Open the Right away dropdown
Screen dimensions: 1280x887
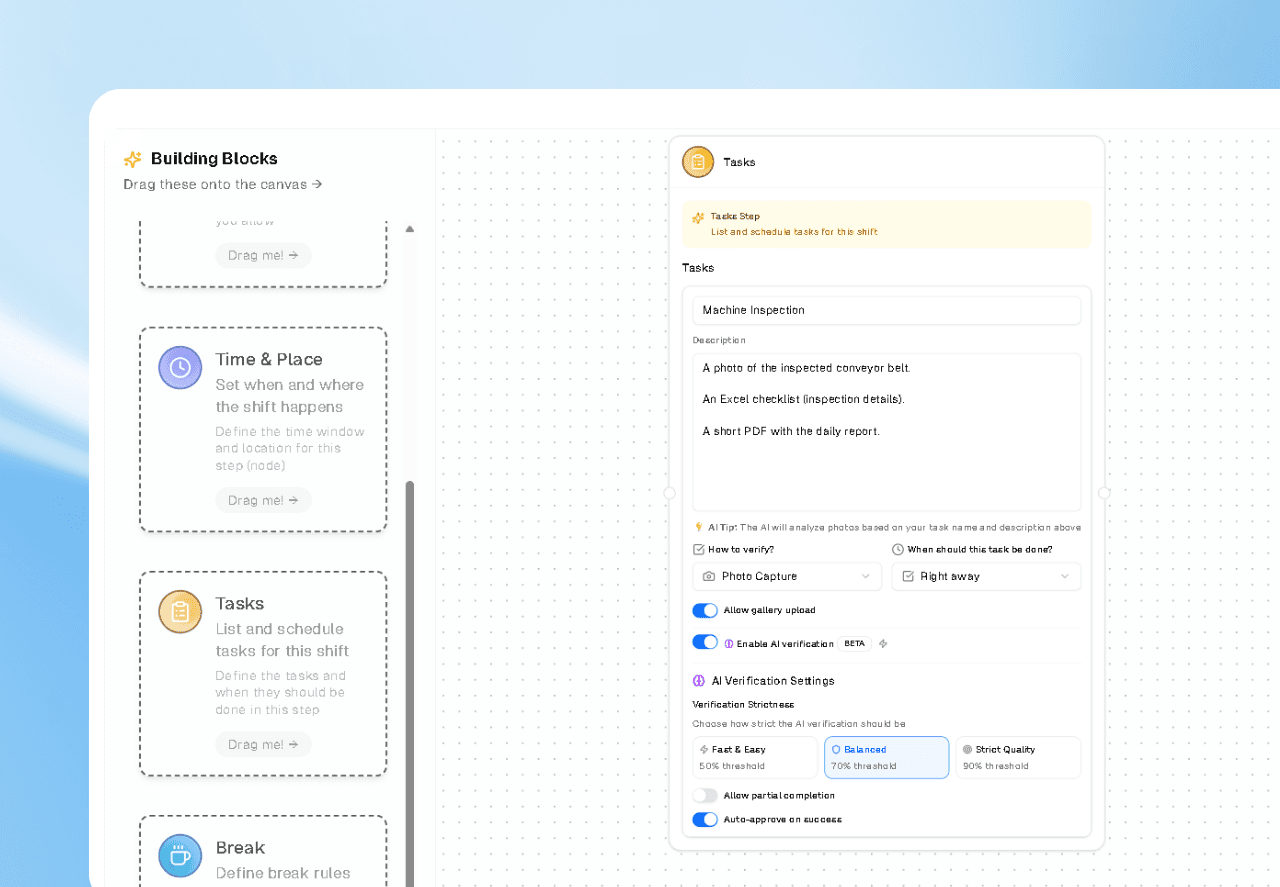point(986,576)
